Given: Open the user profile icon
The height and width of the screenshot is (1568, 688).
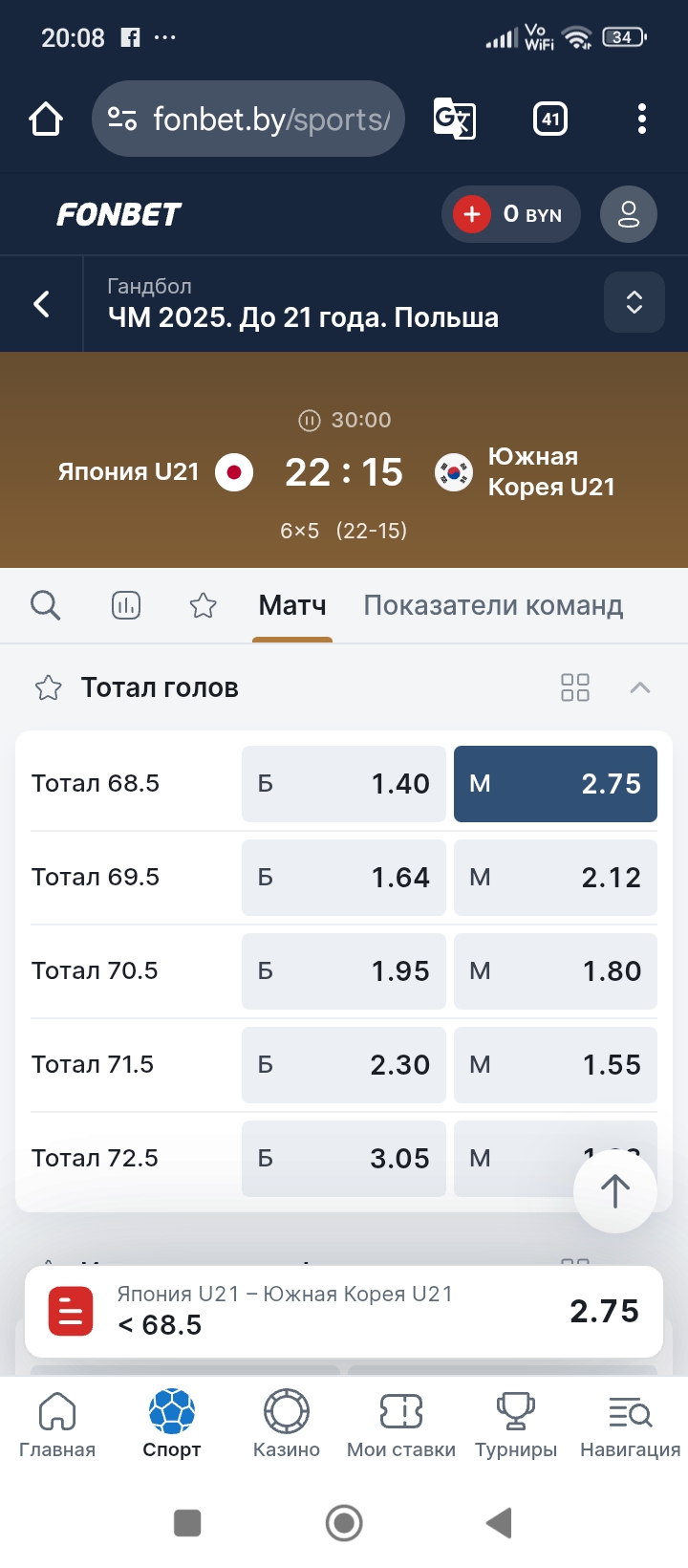Looking at the screenshot, I should [x=628, y=214].
